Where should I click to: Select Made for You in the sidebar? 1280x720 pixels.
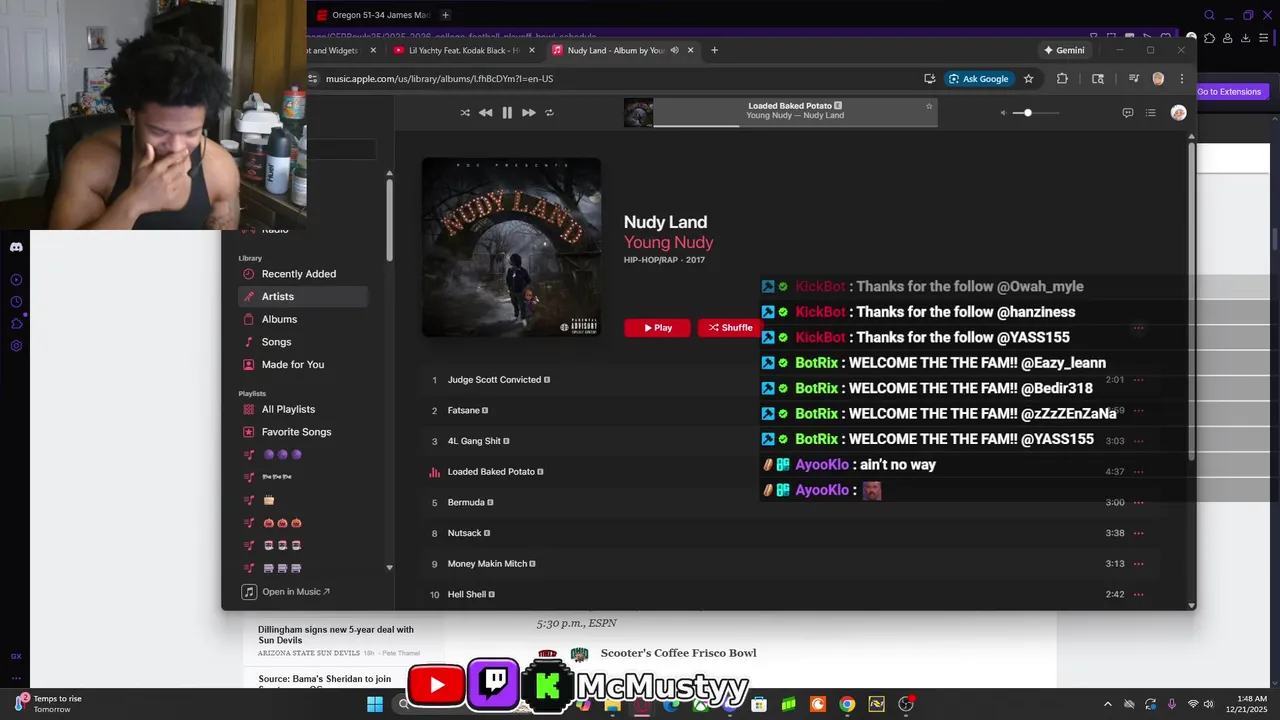click(303, 364)
